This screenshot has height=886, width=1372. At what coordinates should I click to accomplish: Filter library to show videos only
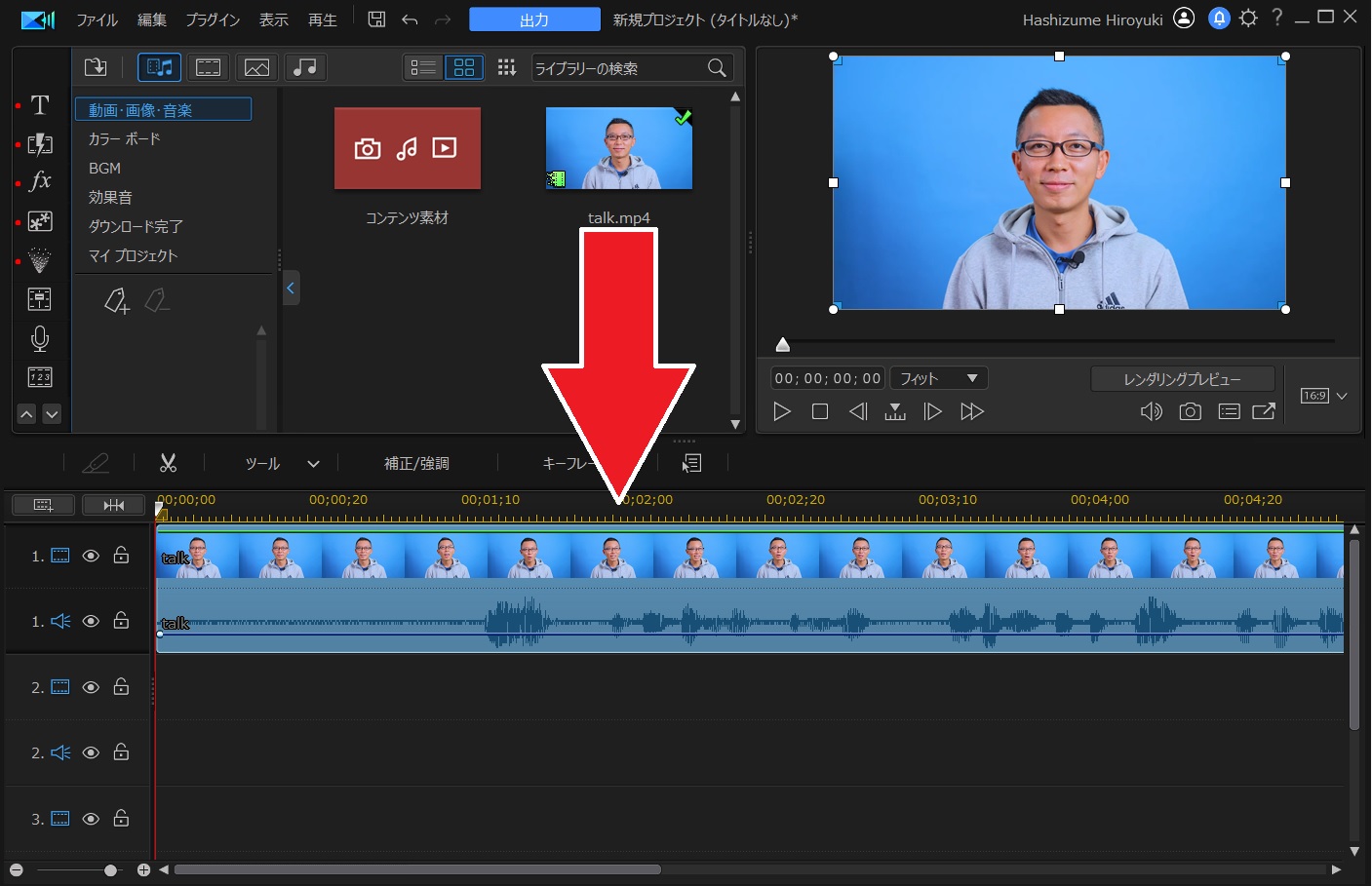(209, 67)
